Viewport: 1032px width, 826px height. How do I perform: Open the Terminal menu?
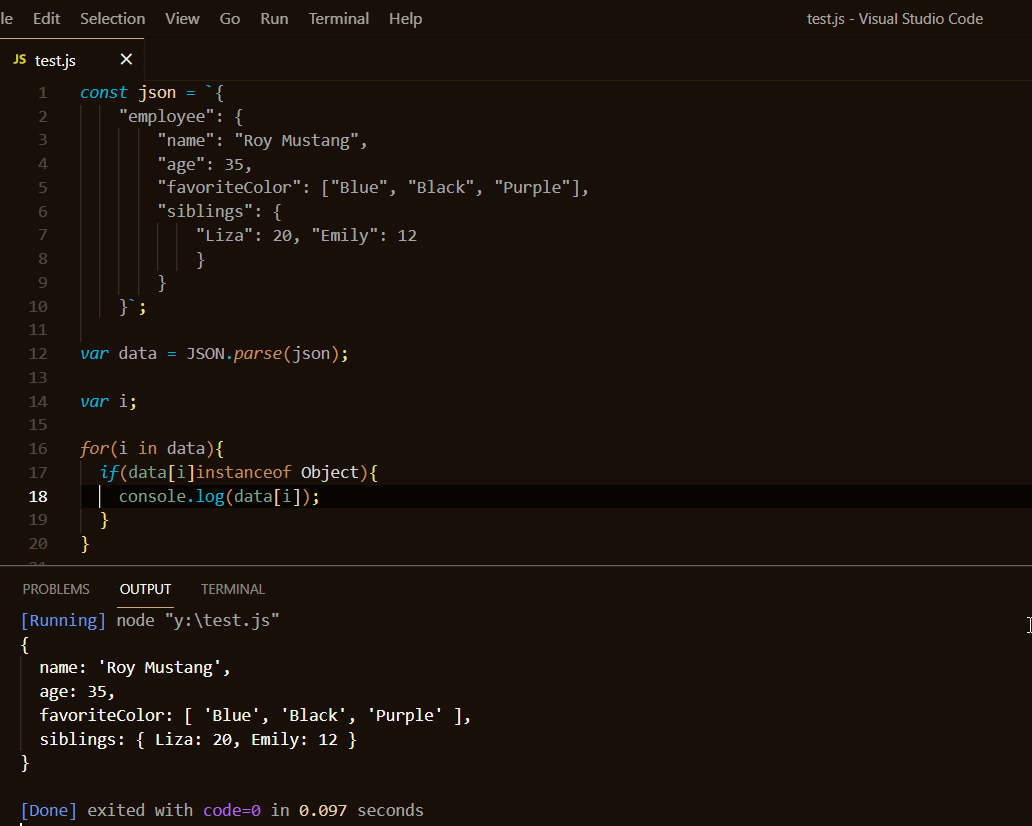pyautogui.click(x=338, y=18)
